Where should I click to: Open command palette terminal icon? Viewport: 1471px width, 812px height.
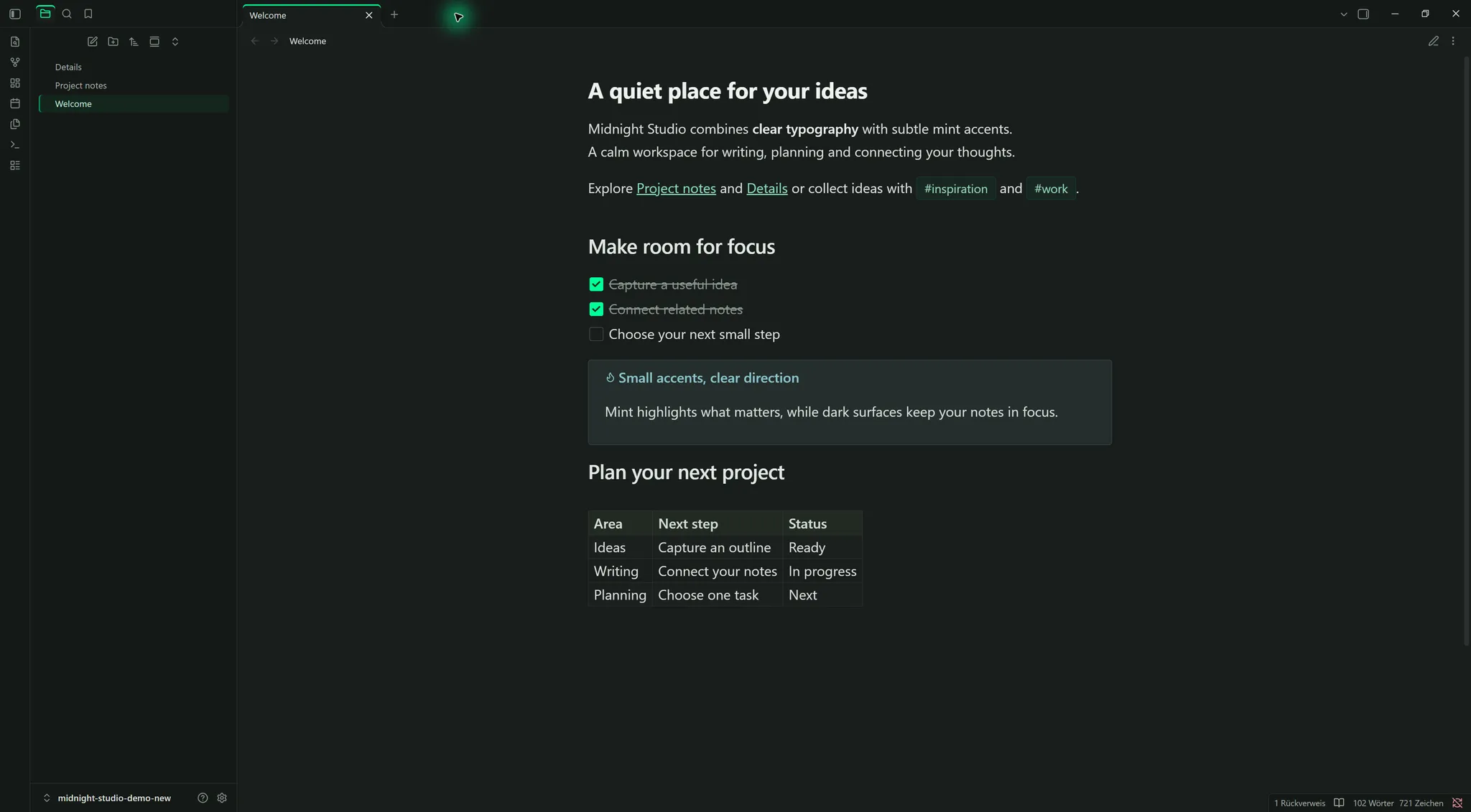[15, 145]
